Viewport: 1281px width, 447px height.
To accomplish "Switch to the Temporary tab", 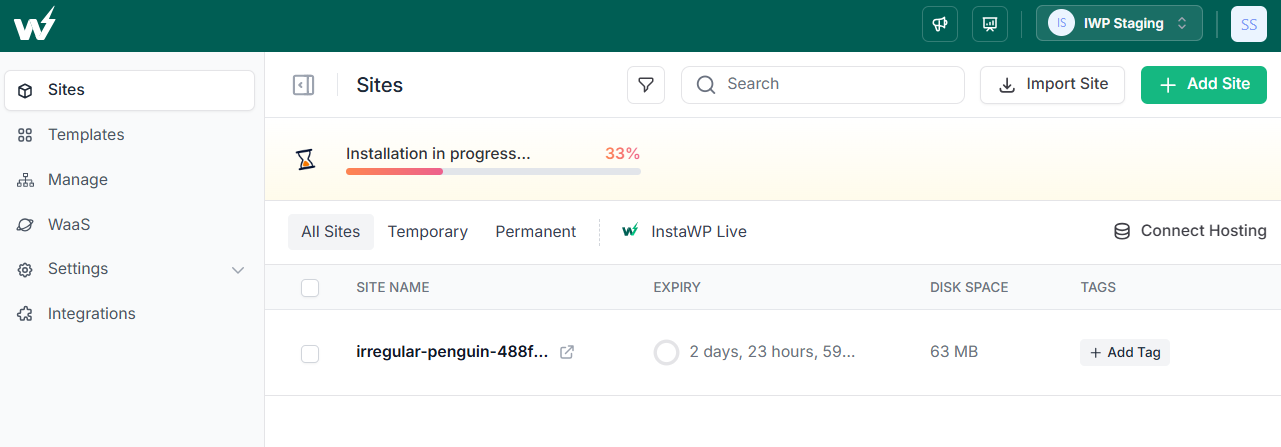I will click(428, 232).
